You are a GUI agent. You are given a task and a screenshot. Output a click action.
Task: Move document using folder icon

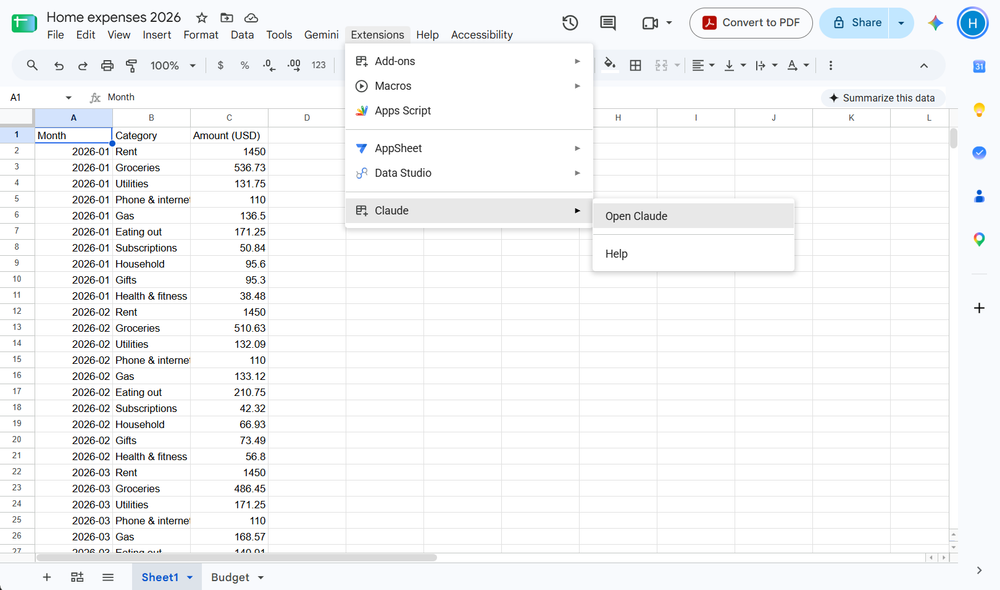point(226,18)
